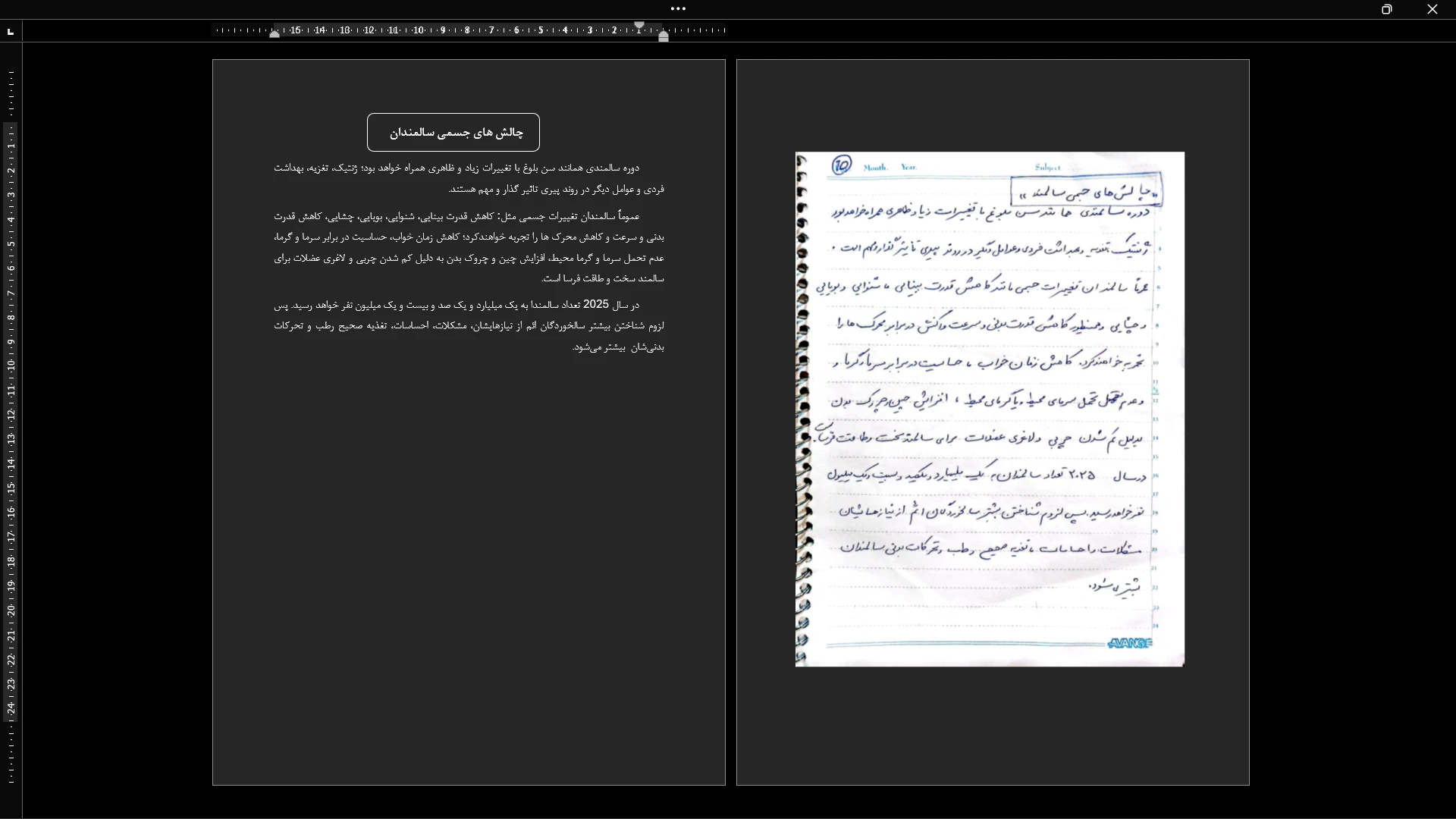Click the 5 mark on horizontal ruler
Screen dimensions: 1456x819
pos(541,30)
